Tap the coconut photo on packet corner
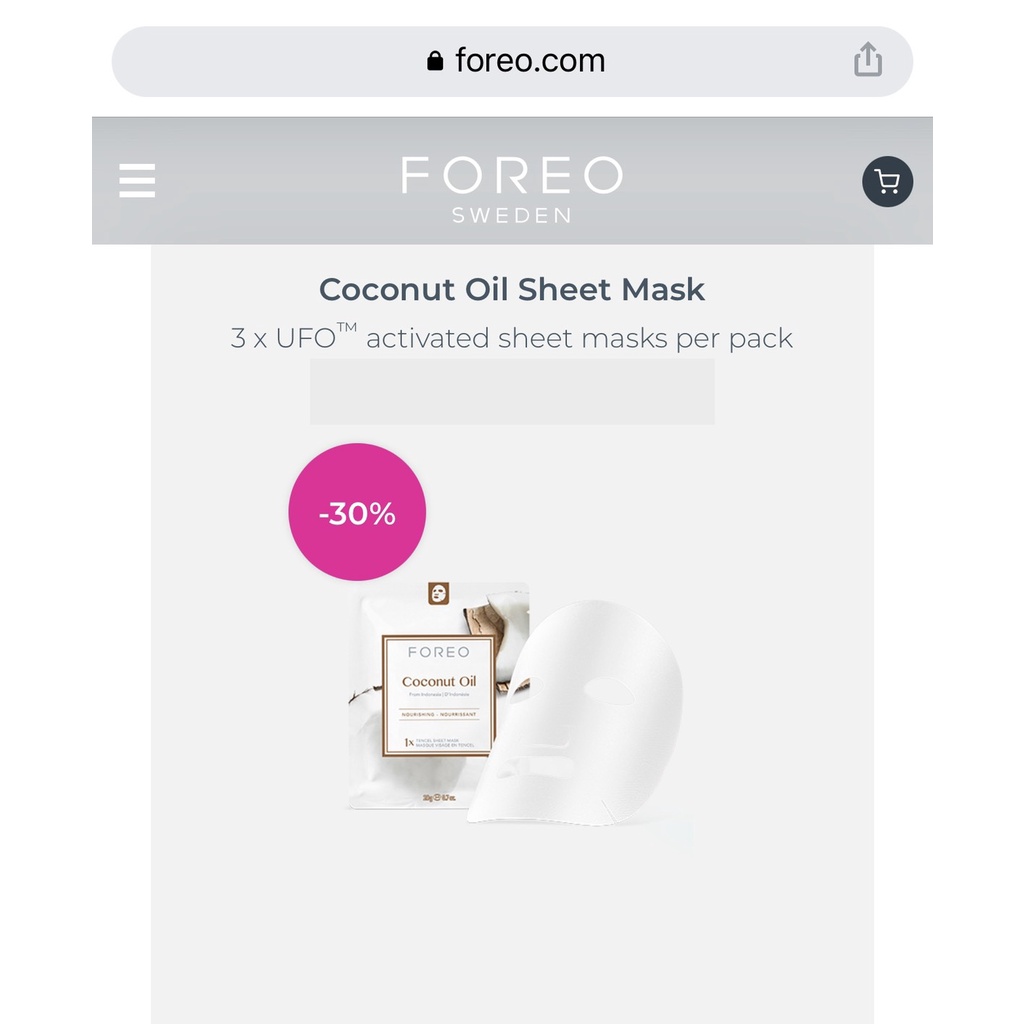Image resolution: width=1024 pixels, height=1024 pixels. tap(495, 618)
